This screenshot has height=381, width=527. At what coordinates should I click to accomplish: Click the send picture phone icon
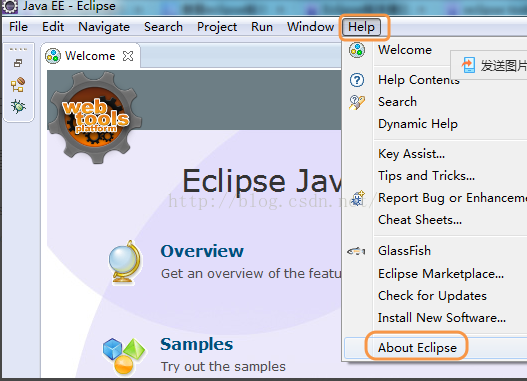coord(468,65)
